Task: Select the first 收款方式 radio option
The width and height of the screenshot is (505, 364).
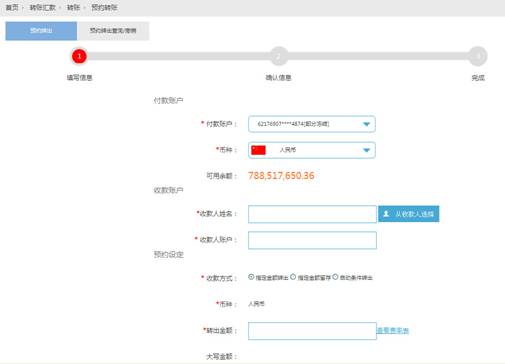Action: point(251,277)
